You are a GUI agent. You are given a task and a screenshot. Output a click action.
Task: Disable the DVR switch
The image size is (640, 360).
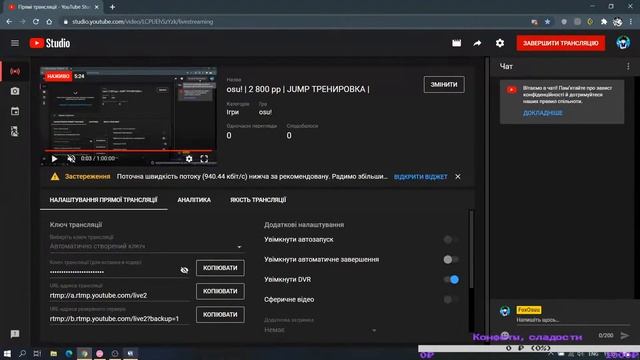click(451, 280)
